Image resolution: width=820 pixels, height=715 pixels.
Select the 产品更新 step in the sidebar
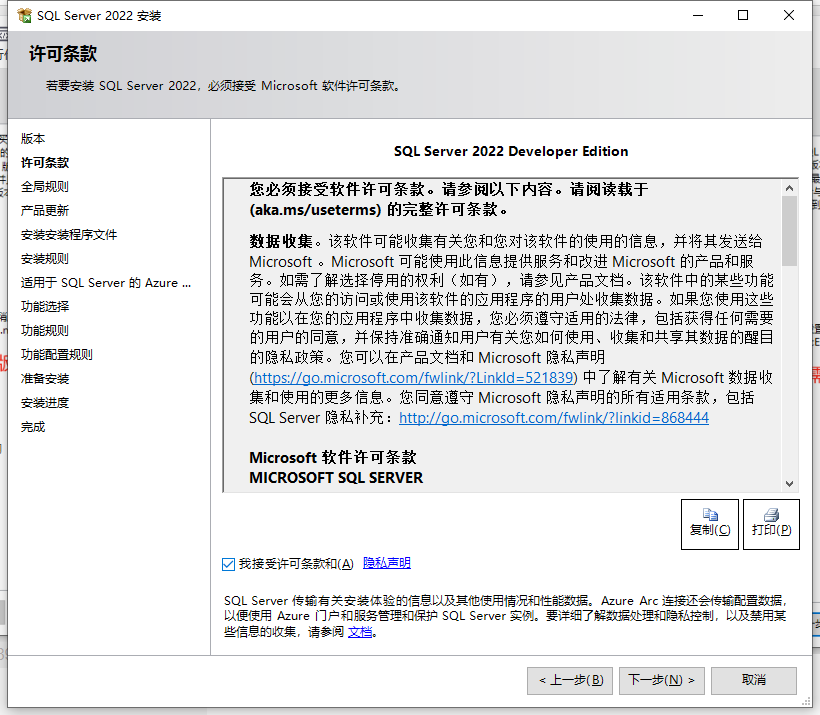(x=45, y=211)
